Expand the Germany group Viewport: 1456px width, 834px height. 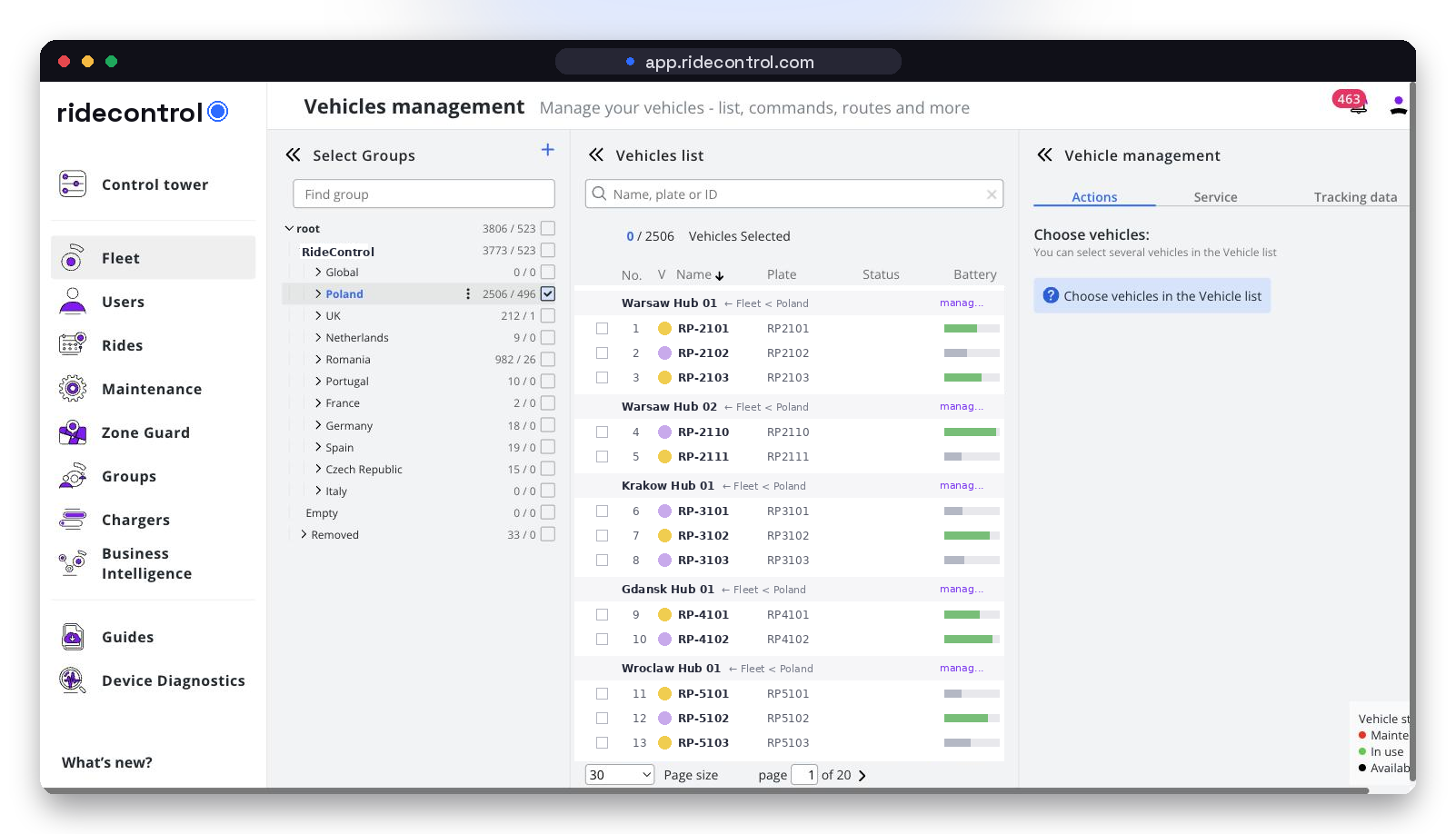click(x=318, y=425)
